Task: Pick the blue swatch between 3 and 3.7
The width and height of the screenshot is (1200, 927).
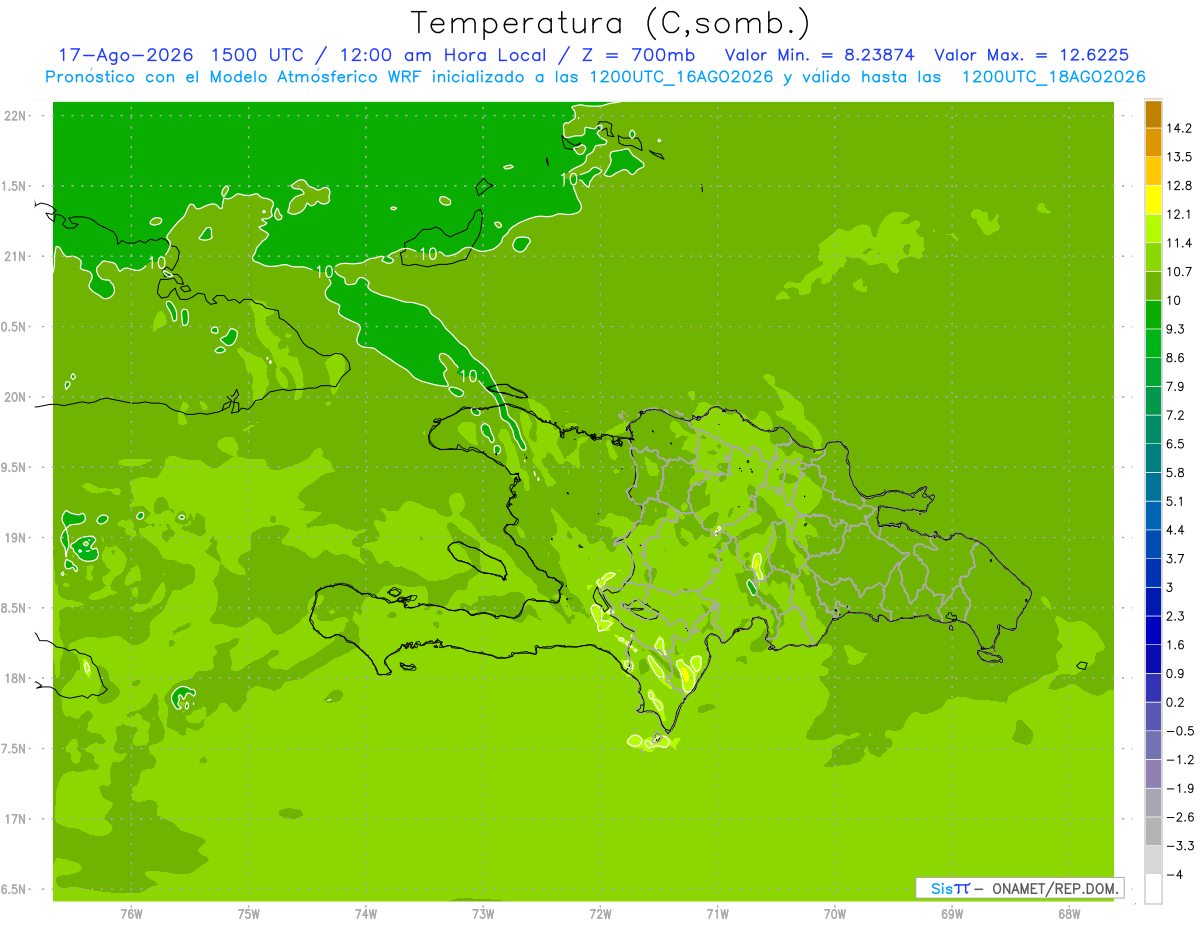Action: click(x=1153, y=573)
